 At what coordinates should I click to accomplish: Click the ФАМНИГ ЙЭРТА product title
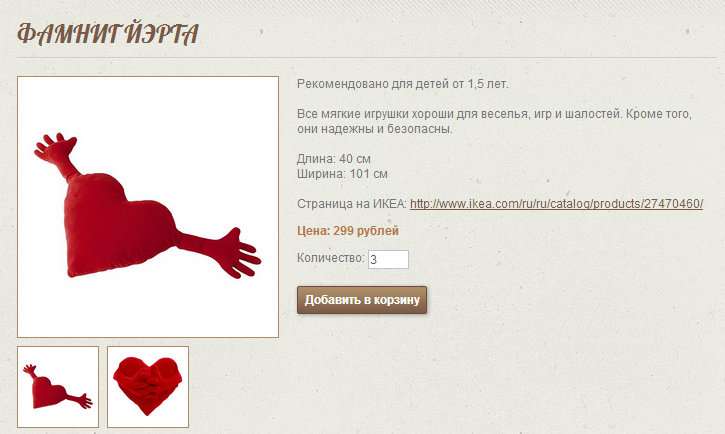point(108,34)
